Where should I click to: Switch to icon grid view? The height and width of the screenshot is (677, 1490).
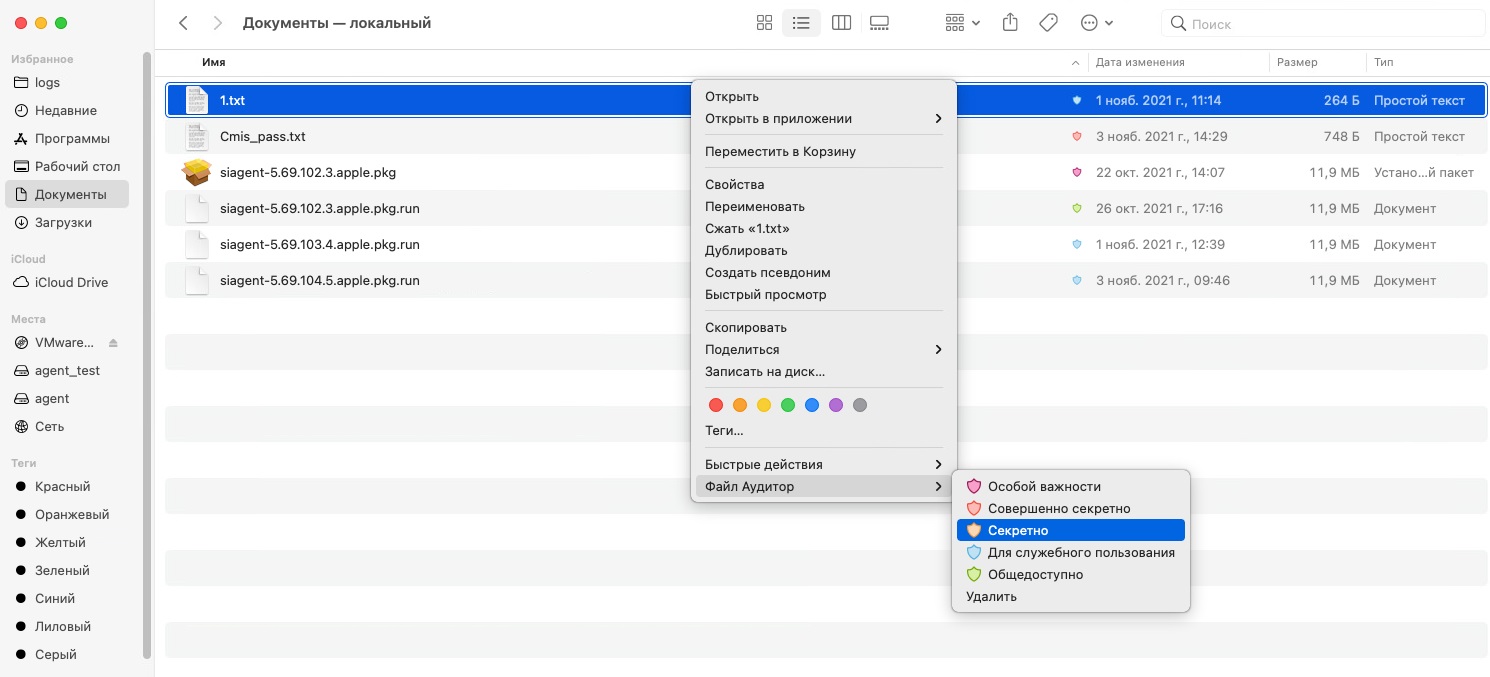[764, 23]
